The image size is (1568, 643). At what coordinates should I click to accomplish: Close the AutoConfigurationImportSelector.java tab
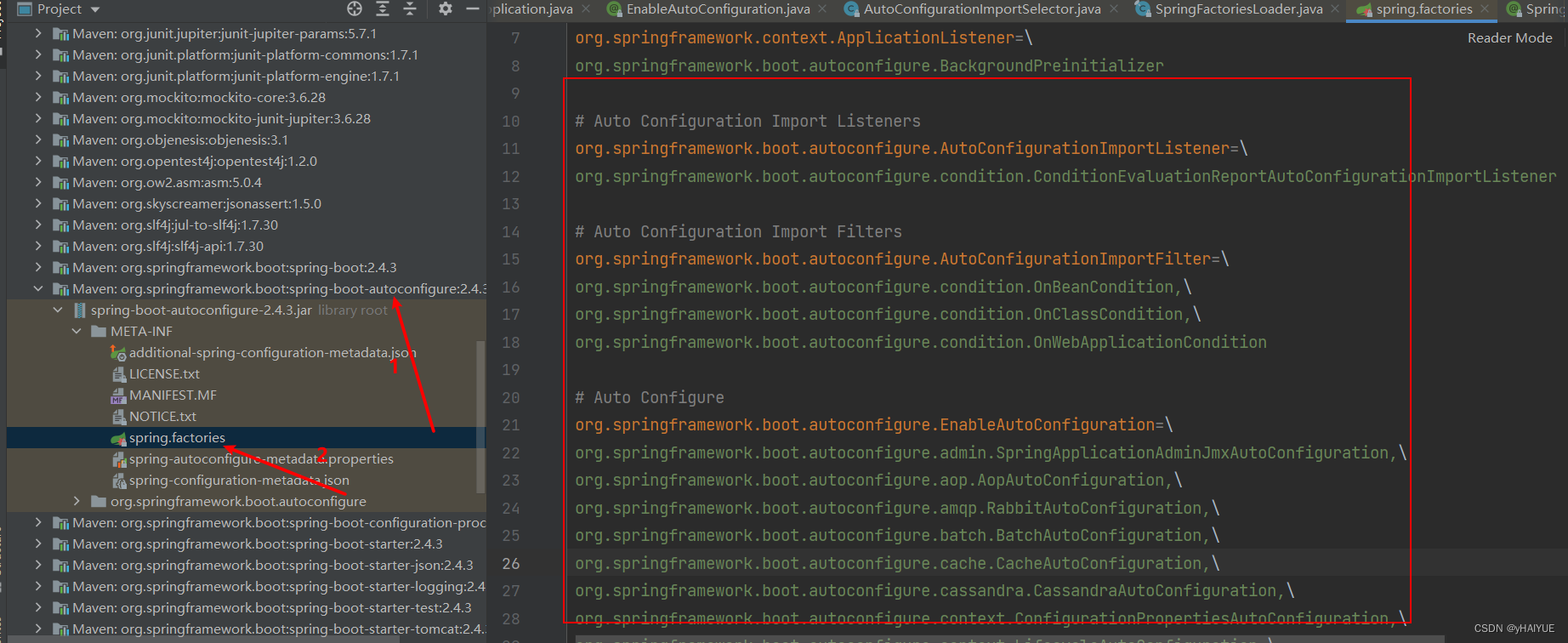[1114, 9]
